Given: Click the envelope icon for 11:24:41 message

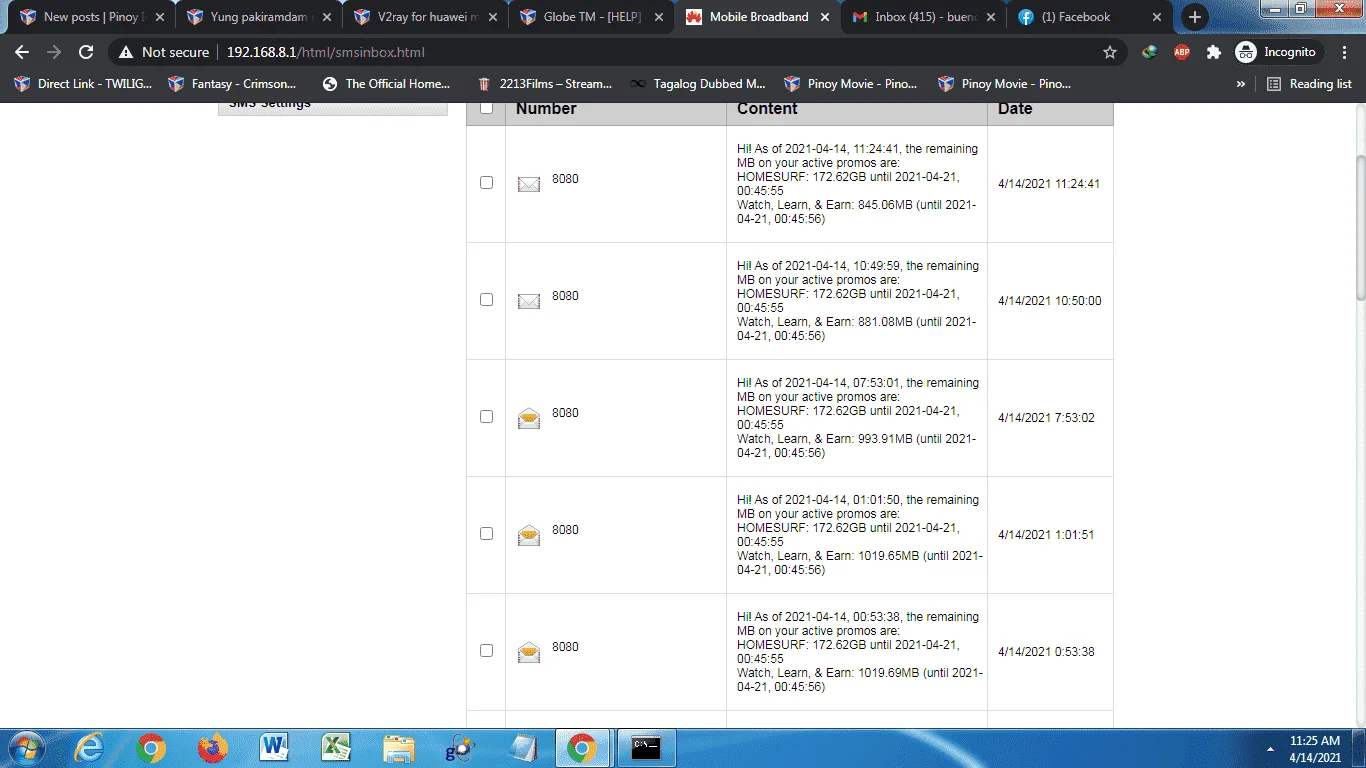Looking at the screenshot, I should point(529,184).
